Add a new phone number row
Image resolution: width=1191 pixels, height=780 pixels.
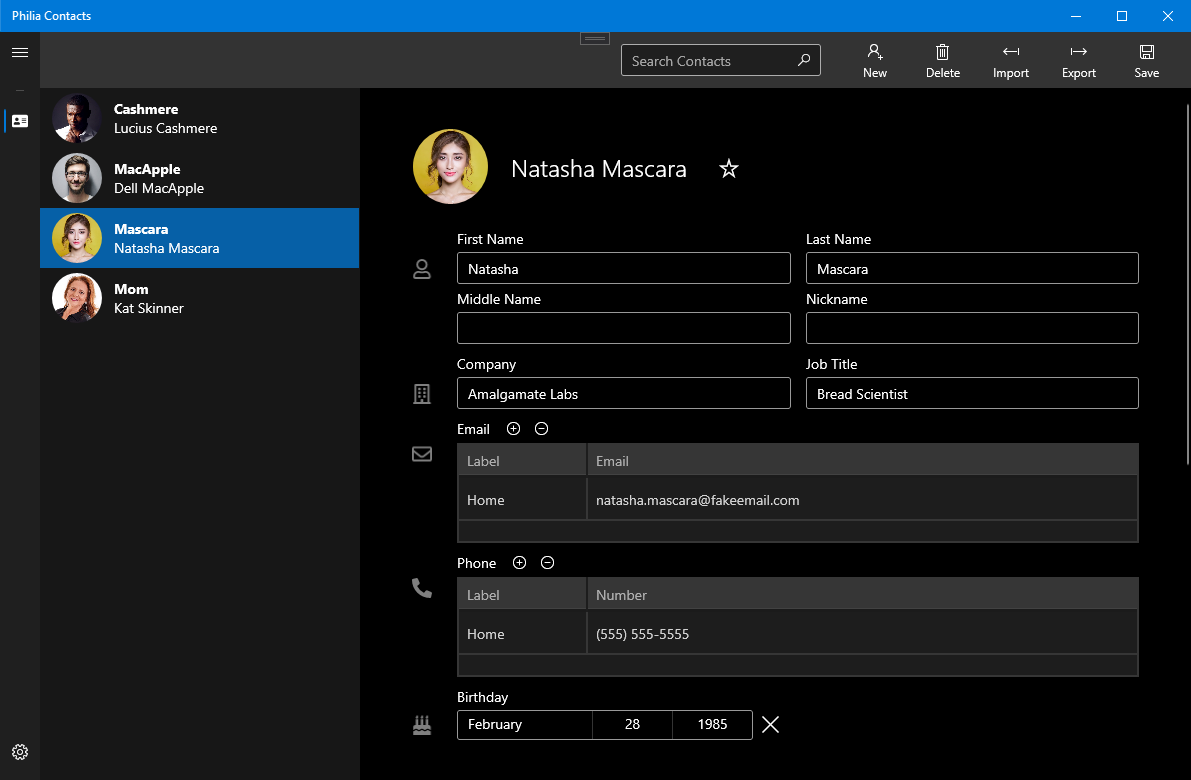519,562
